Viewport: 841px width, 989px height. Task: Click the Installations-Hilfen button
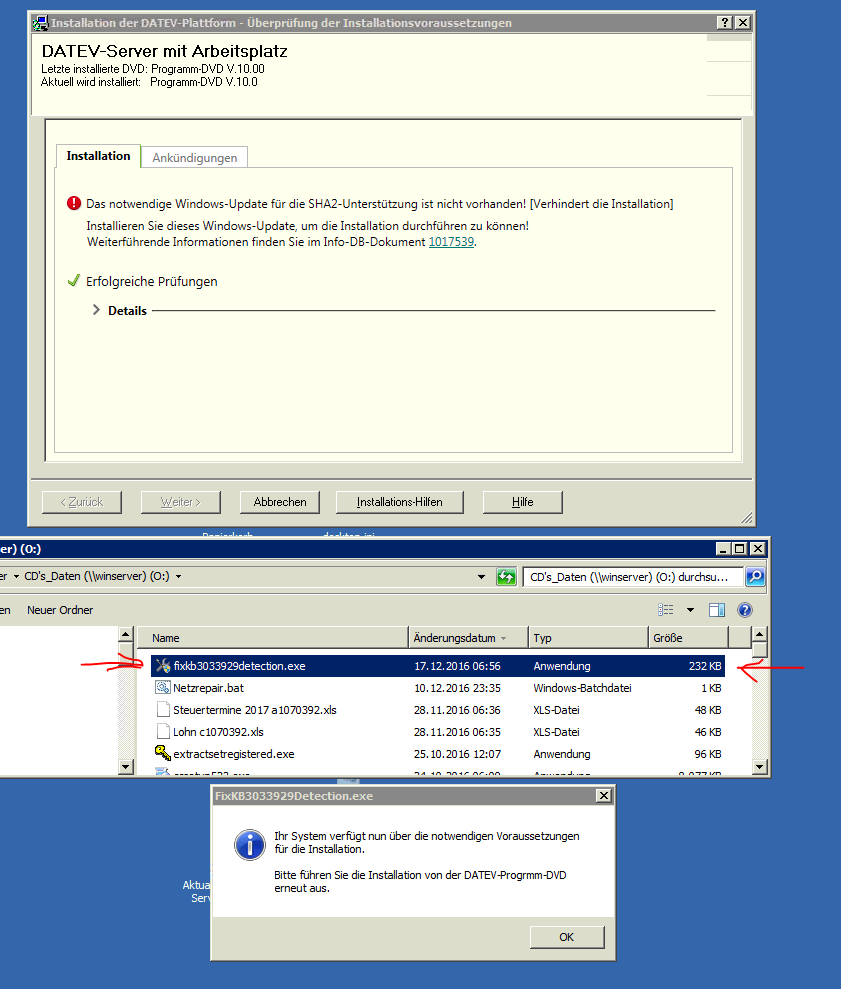pos(399,502)
